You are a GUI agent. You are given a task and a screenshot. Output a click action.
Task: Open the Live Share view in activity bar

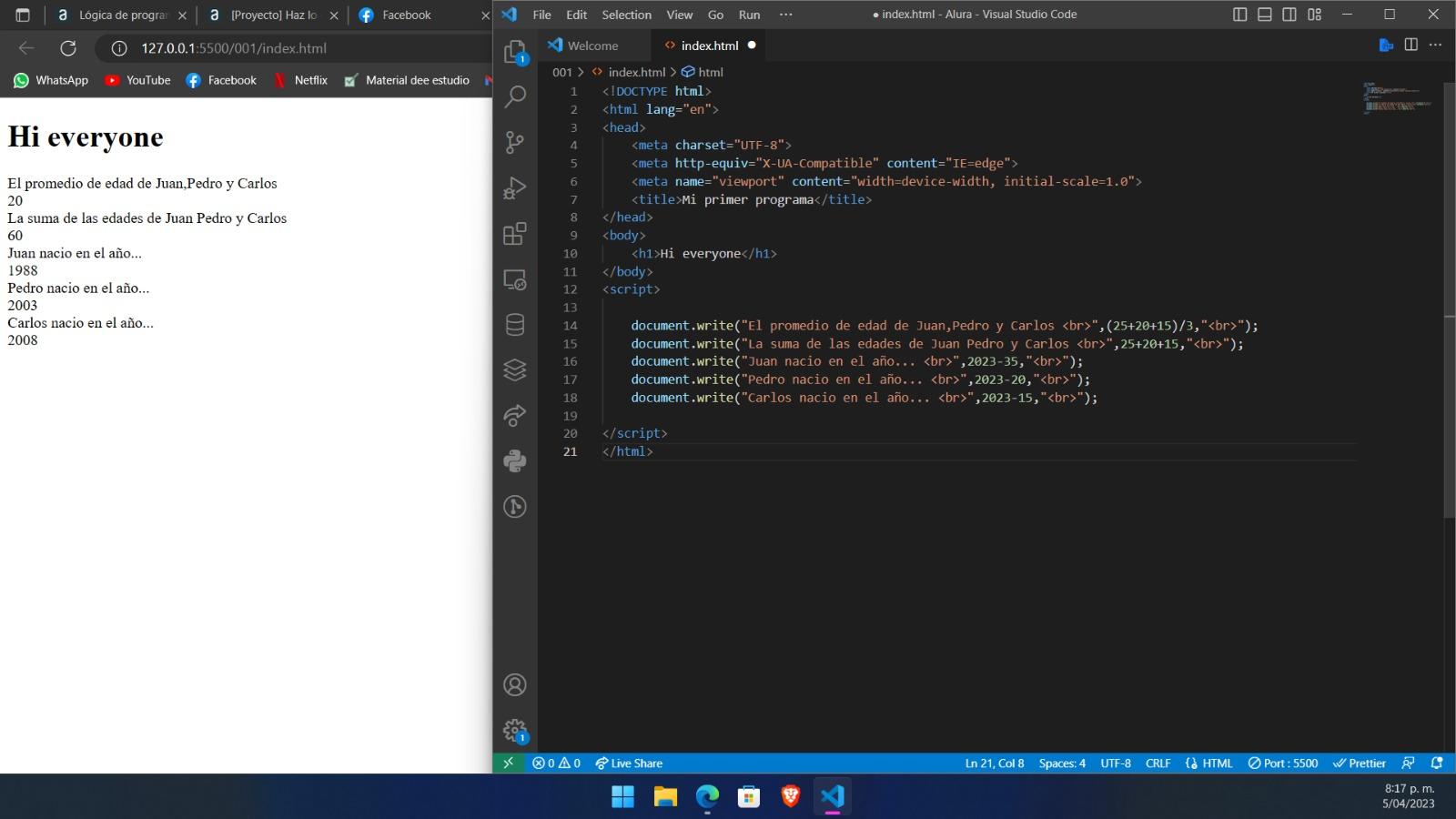tap(515, 415)
